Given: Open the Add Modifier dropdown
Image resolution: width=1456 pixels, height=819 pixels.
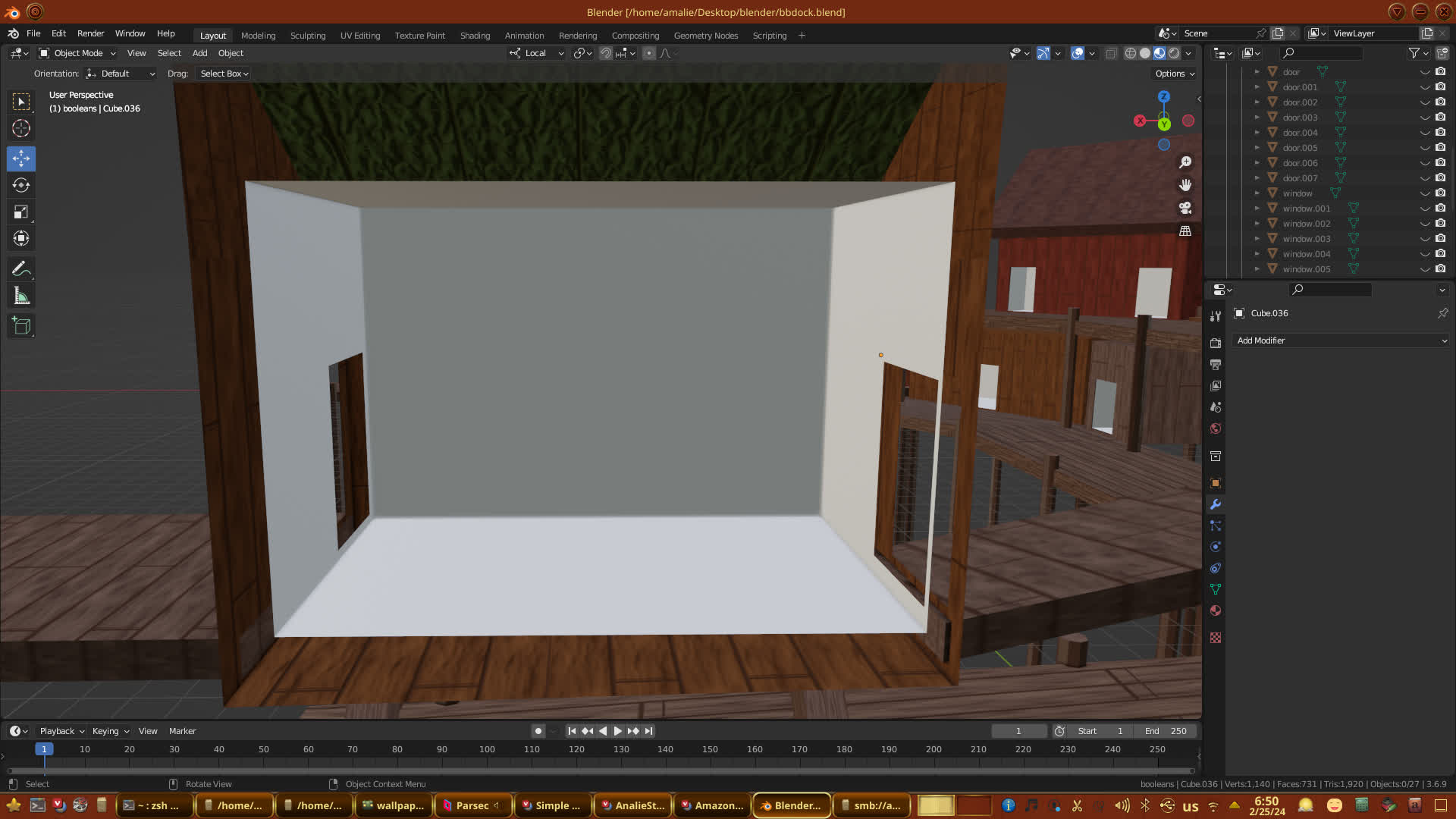Looking at the screenshot, I should [1340, 340].
